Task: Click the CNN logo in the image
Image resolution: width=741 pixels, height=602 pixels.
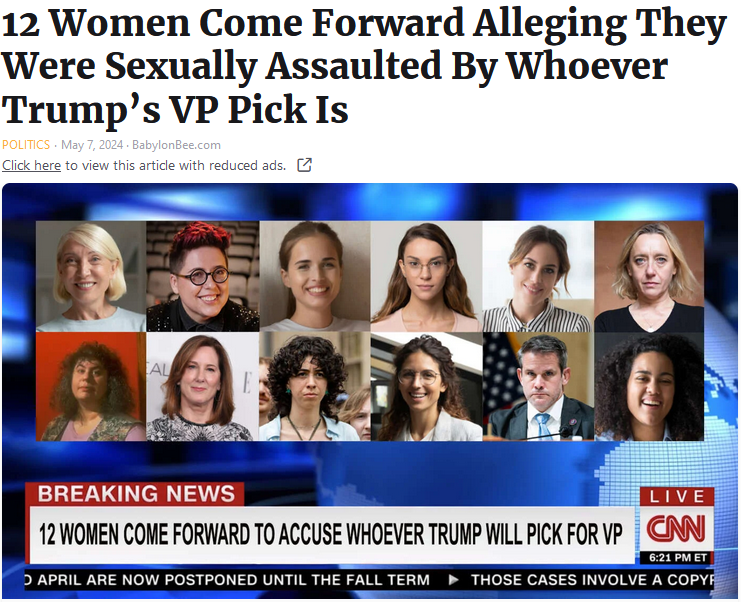Action: point(676,528)
